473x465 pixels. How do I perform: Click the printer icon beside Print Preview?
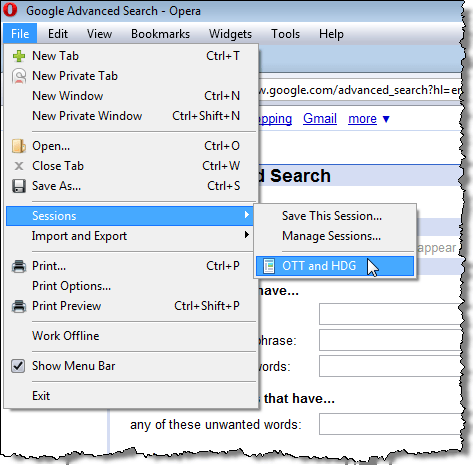click(x=19, y=306)
